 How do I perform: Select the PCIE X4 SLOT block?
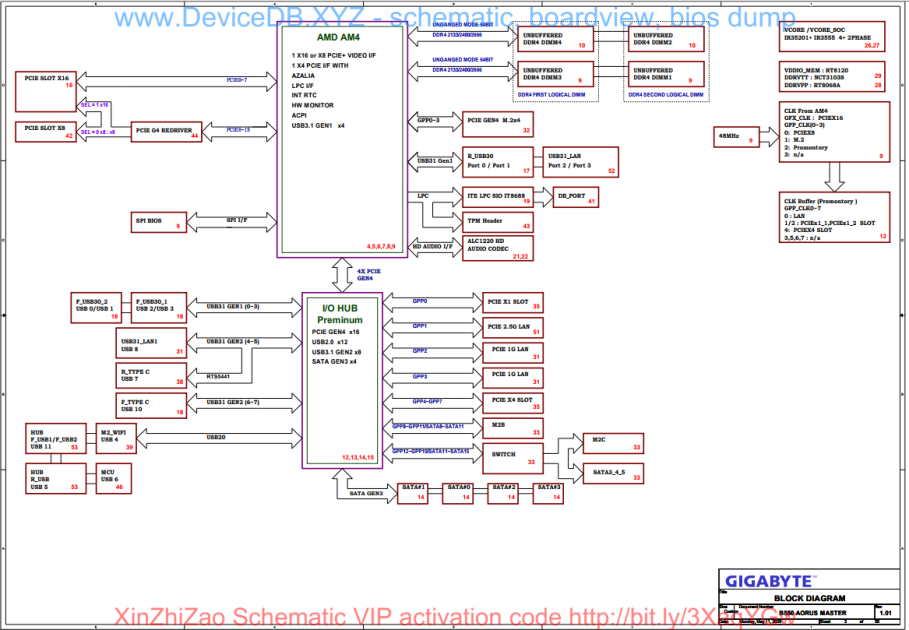point(512,403)
